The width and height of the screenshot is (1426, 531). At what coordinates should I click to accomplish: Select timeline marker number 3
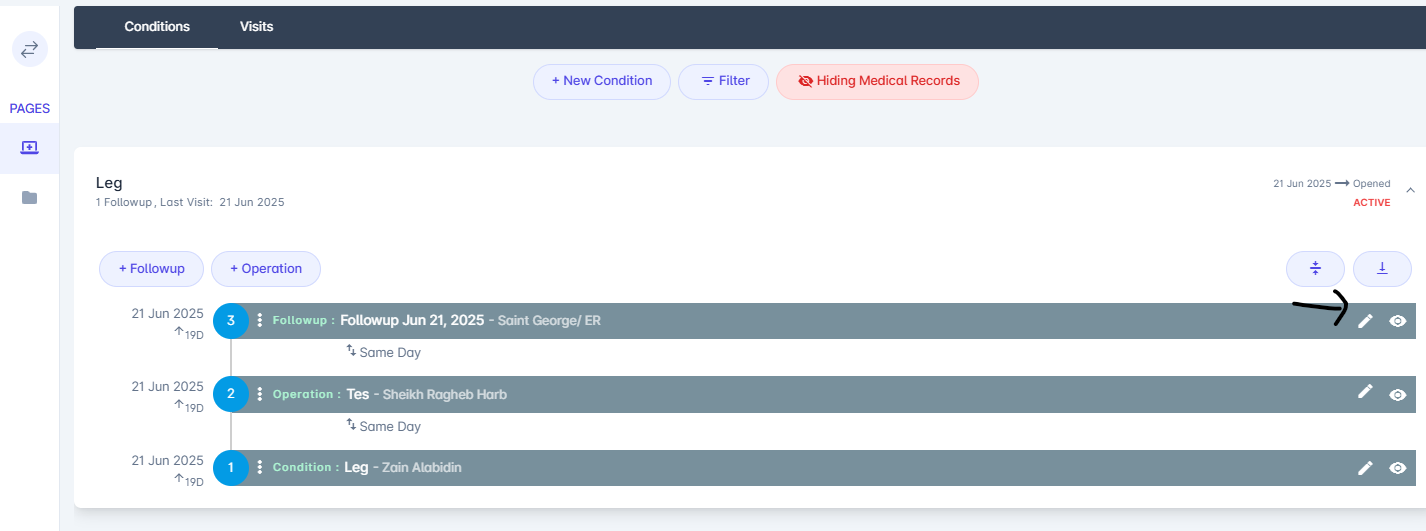pos(231,321)
